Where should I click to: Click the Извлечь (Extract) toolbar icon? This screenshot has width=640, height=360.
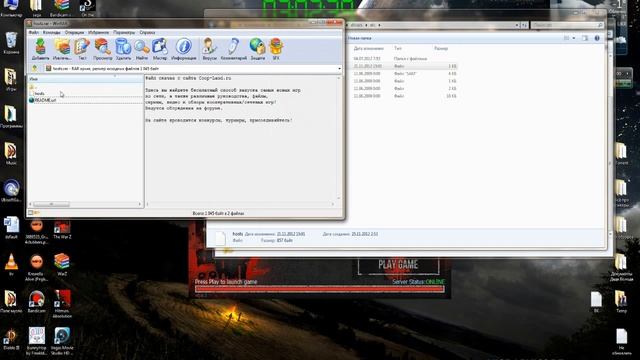[62, 49]
